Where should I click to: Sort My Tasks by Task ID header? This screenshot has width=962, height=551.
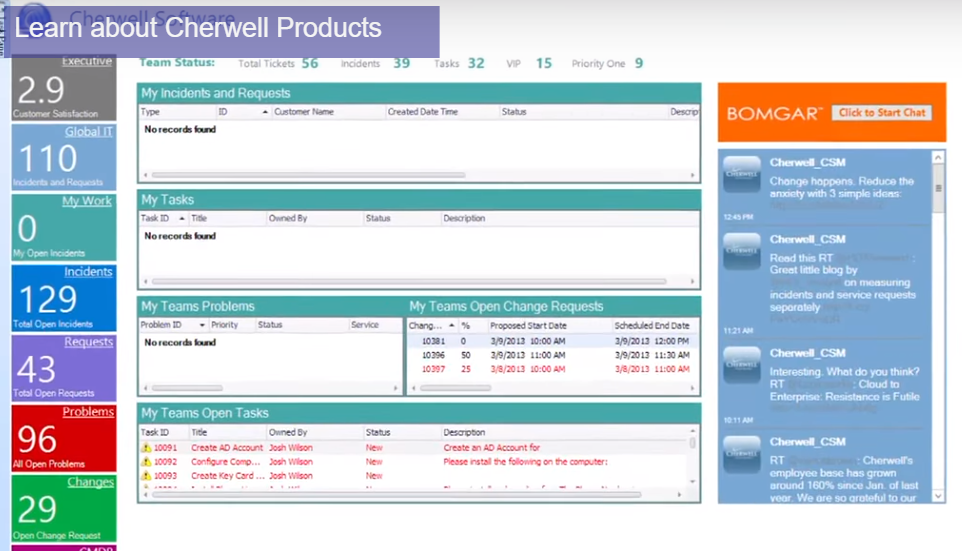point(163,218)
